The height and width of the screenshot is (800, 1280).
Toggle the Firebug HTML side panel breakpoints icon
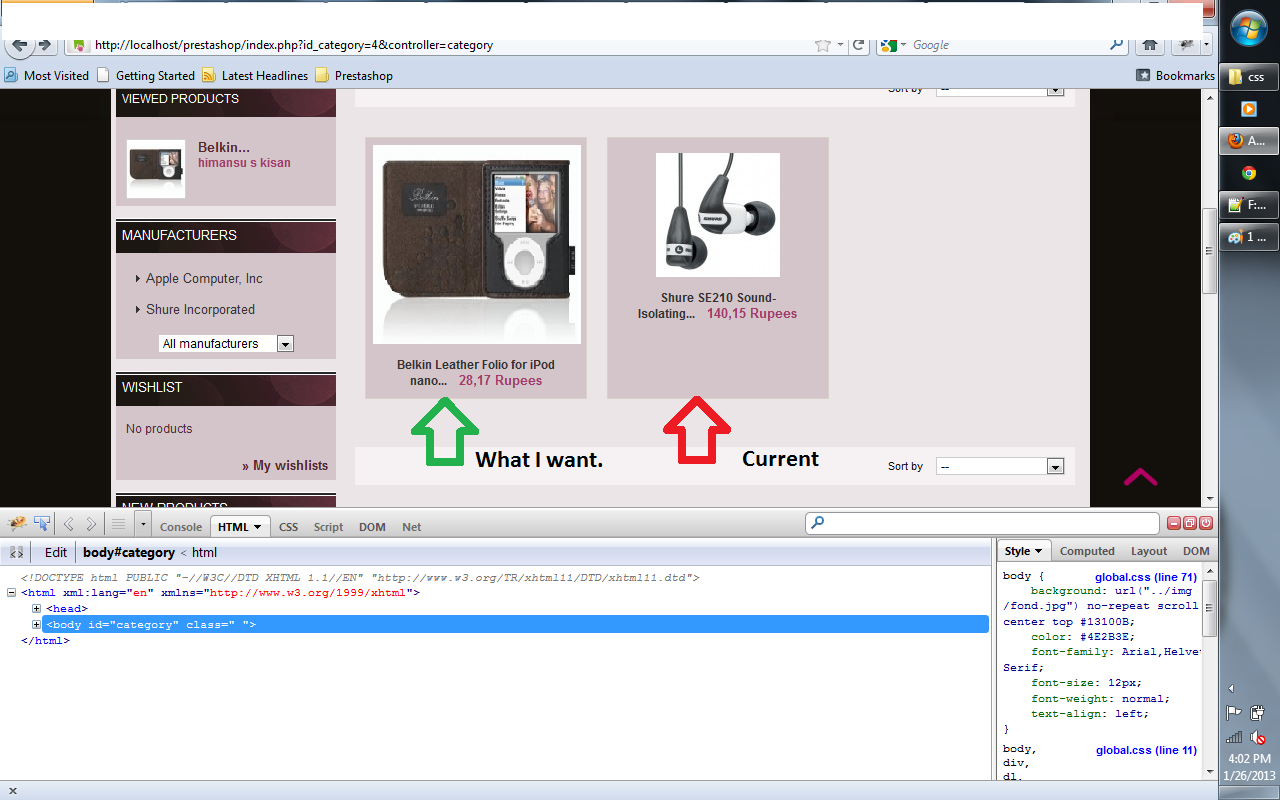click(17, 552)
